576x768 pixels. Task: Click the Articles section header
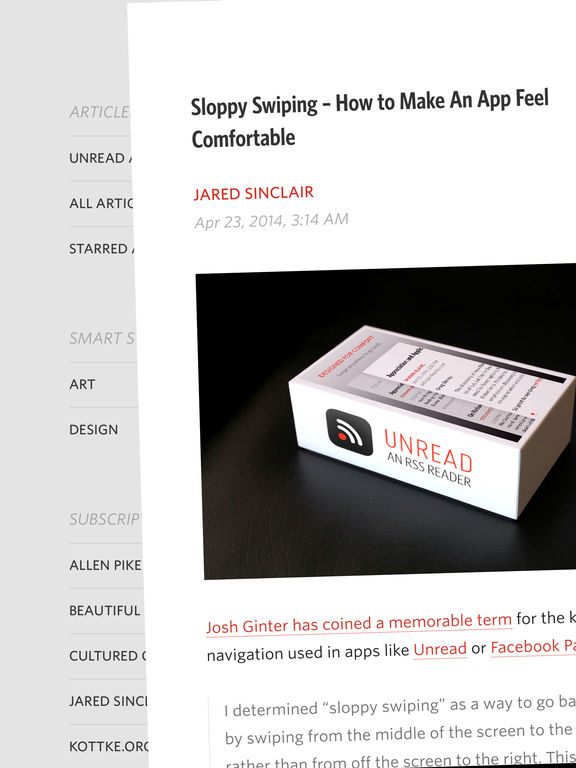click(x=99, y=113)
